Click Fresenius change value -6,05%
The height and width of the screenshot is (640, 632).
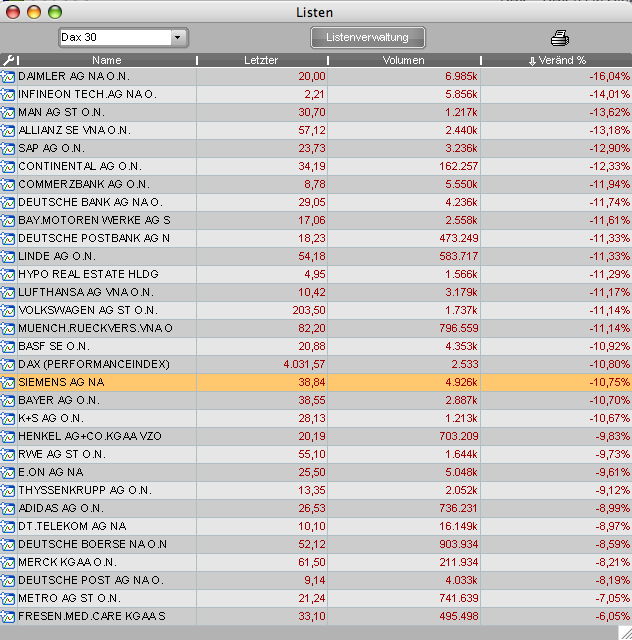pos(612,616)
